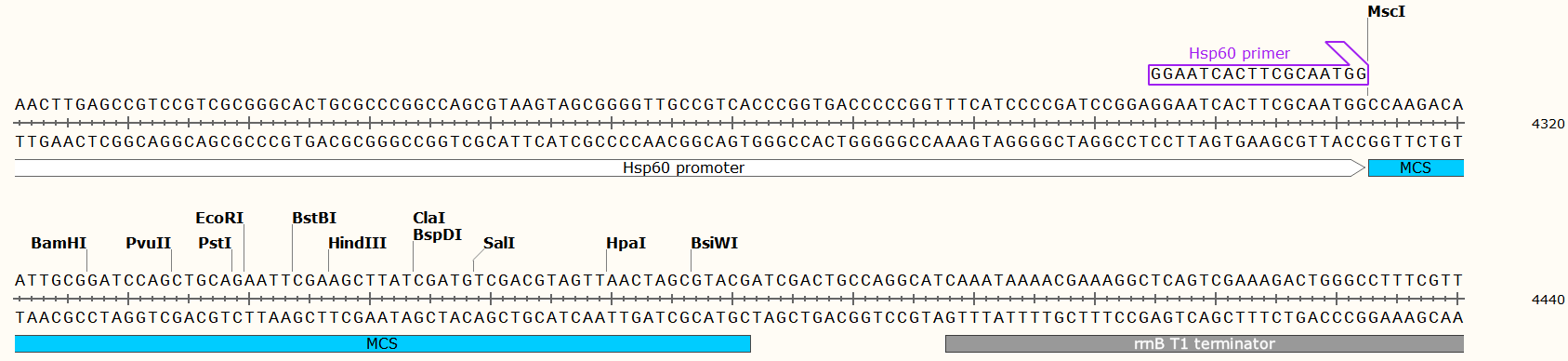Image resolution: width=1568 pixels, height=361 pixels.
Task: Select the BsiWI enzyme site
Action: tap(714, 243)
